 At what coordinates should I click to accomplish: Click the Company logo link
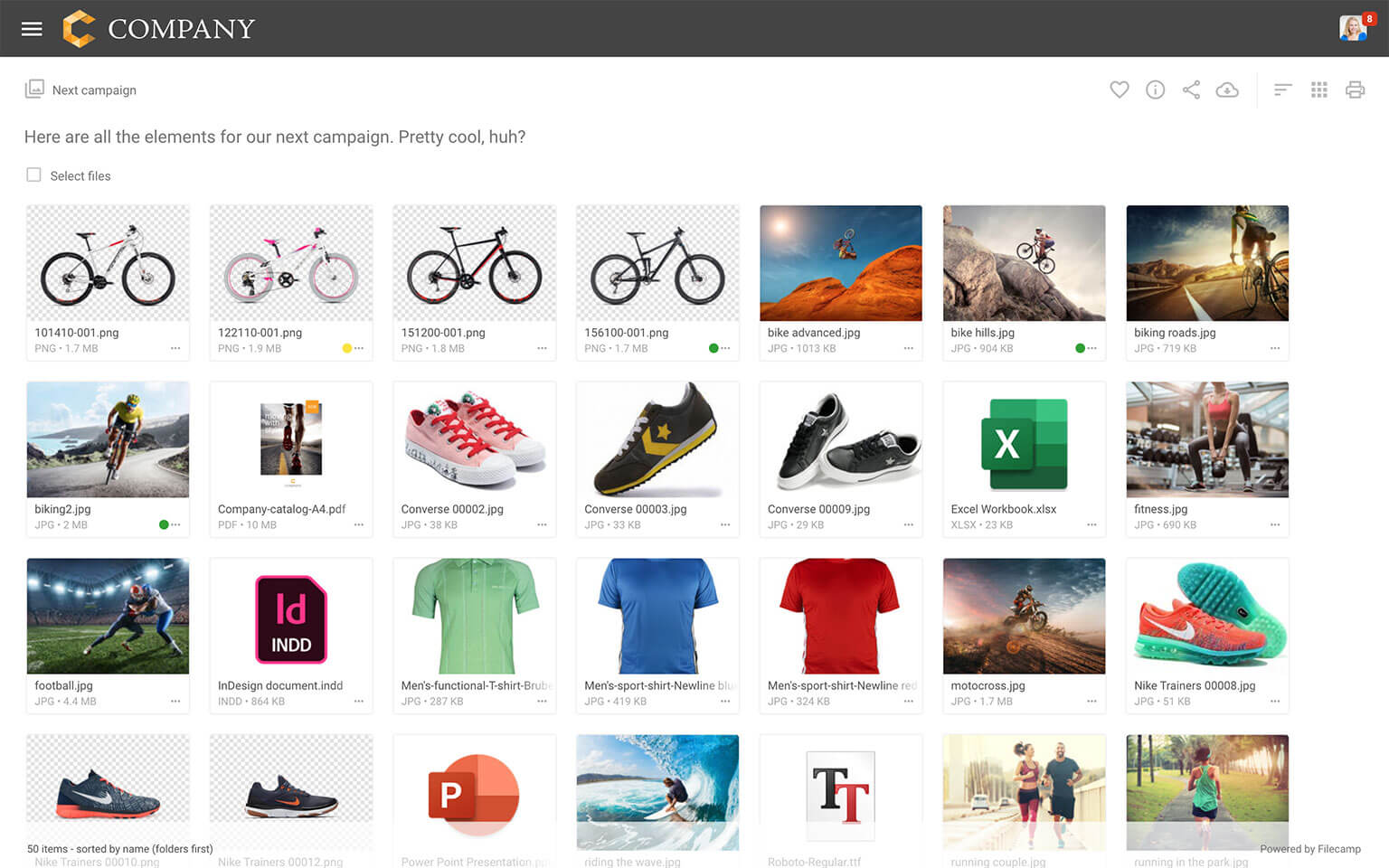tap(159, 29)
